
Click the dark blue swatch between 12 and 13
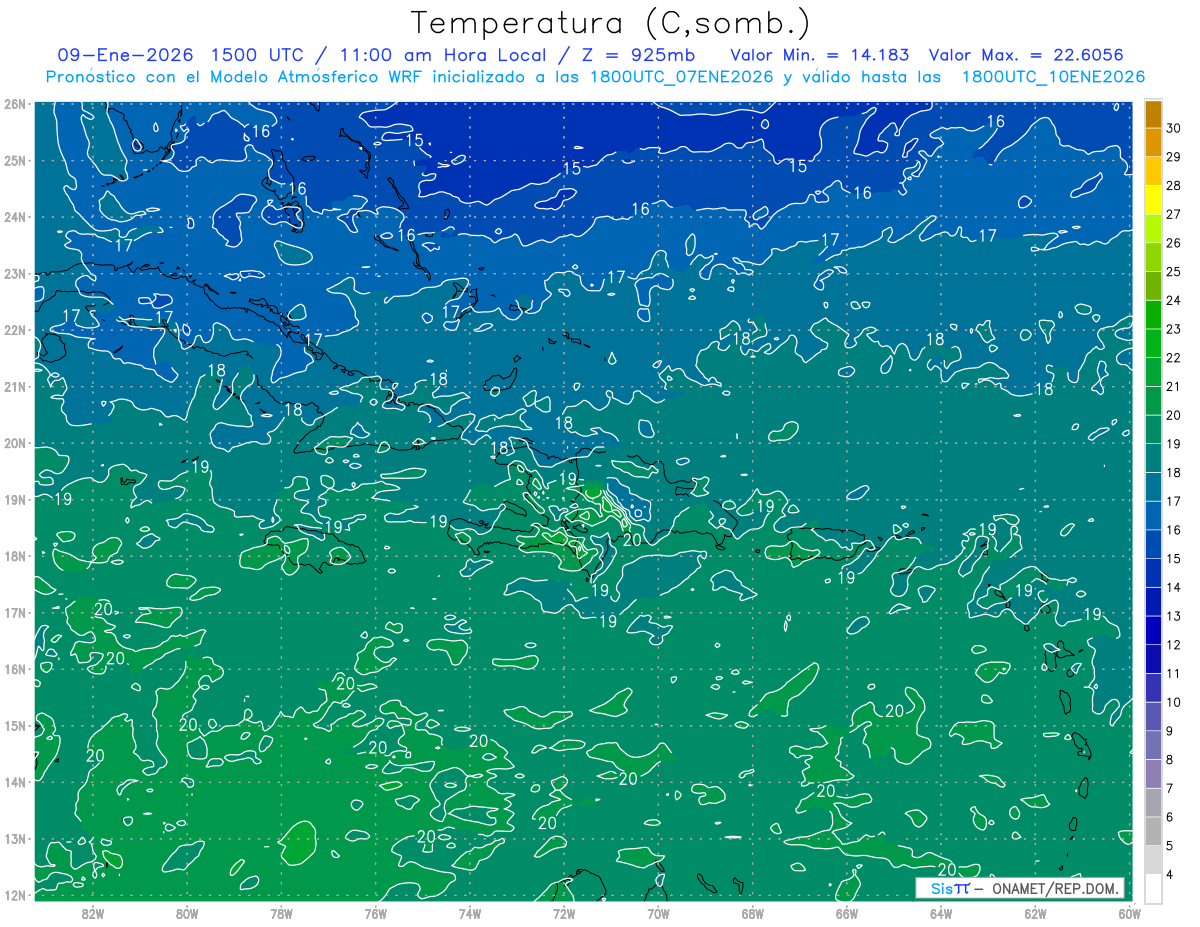[1153, 630]
